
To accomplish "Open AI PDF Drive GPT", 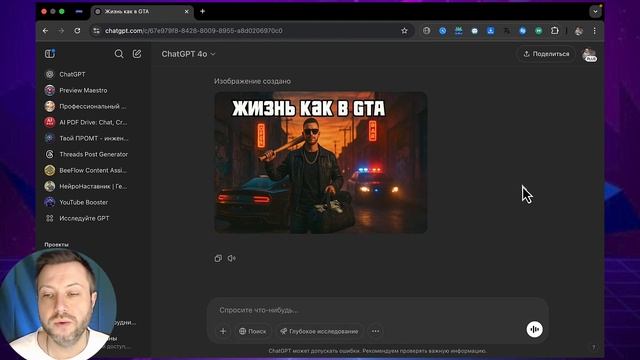I will pos(93,122).
